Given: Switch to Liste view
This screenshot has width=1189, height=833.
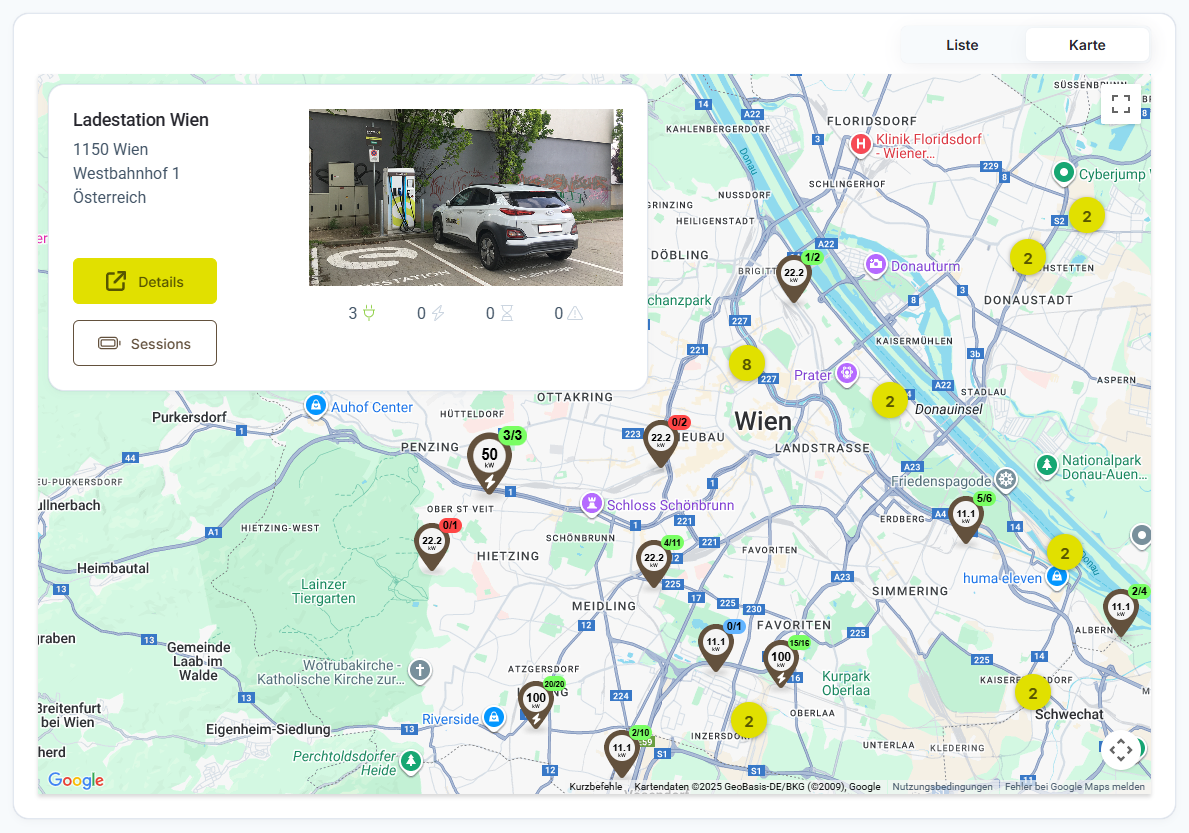Looking at the screenshot, I should click(962, 45).
